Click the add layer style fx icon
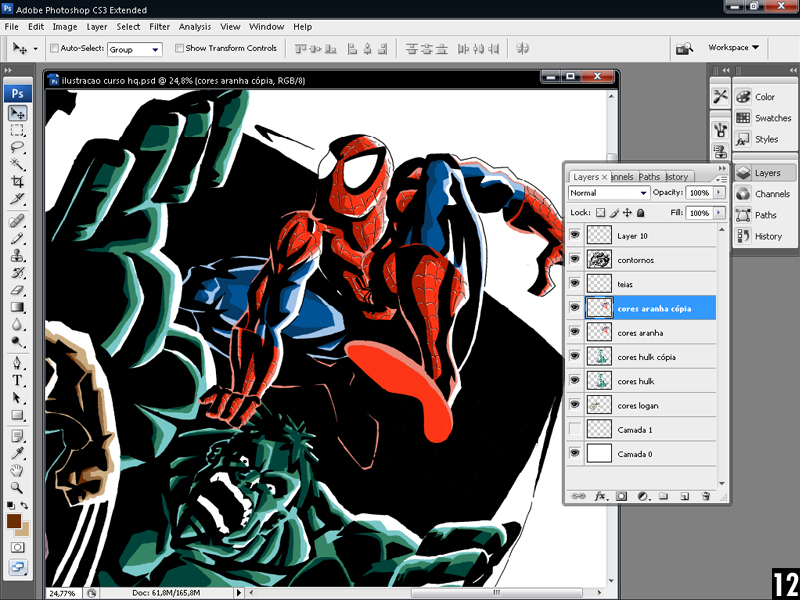 (x=601, y=495)
